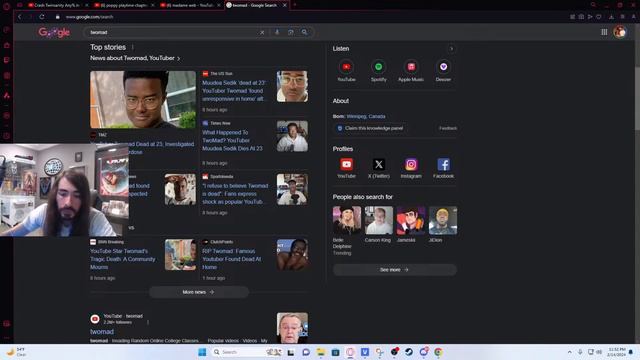Open Times Now What Happened To TwoMad story

click(232, 140)
